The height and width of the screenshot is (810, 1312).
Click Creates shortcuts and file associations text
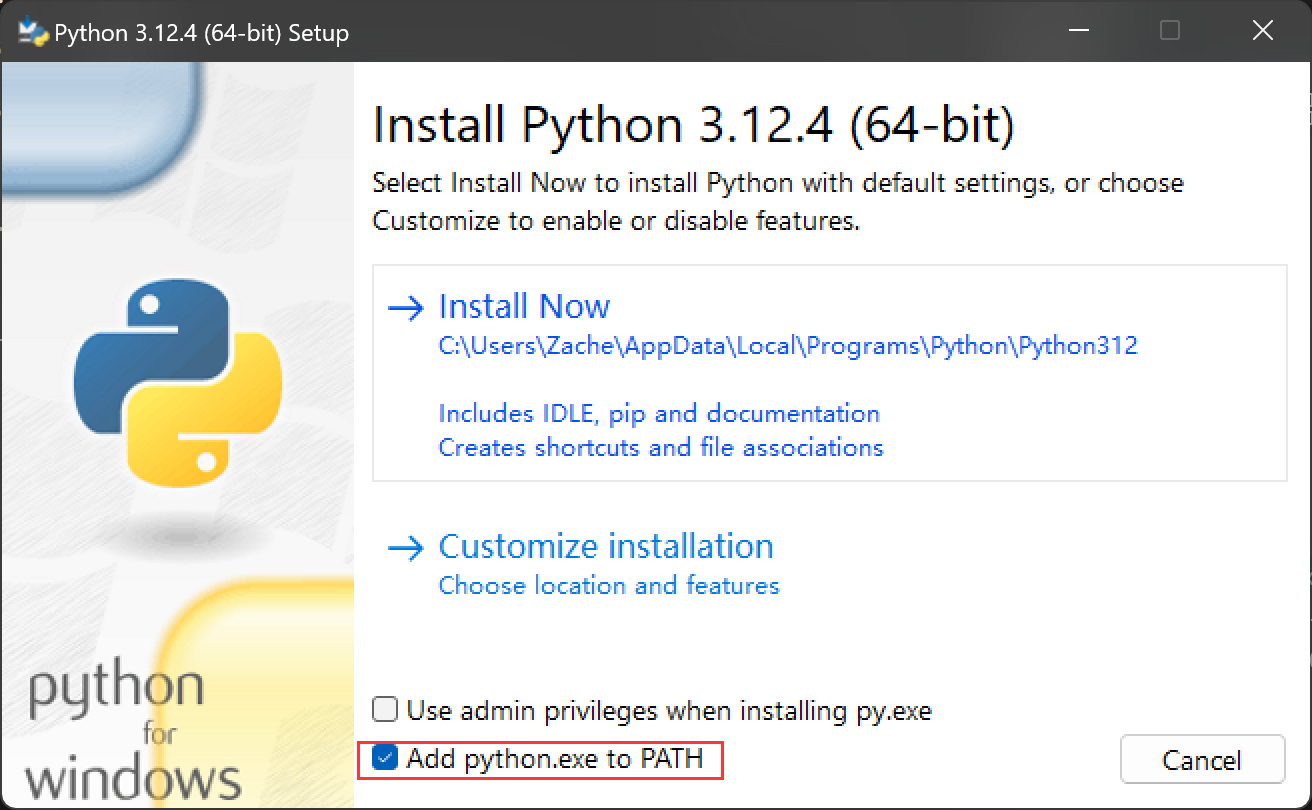(x=660, y=448)
